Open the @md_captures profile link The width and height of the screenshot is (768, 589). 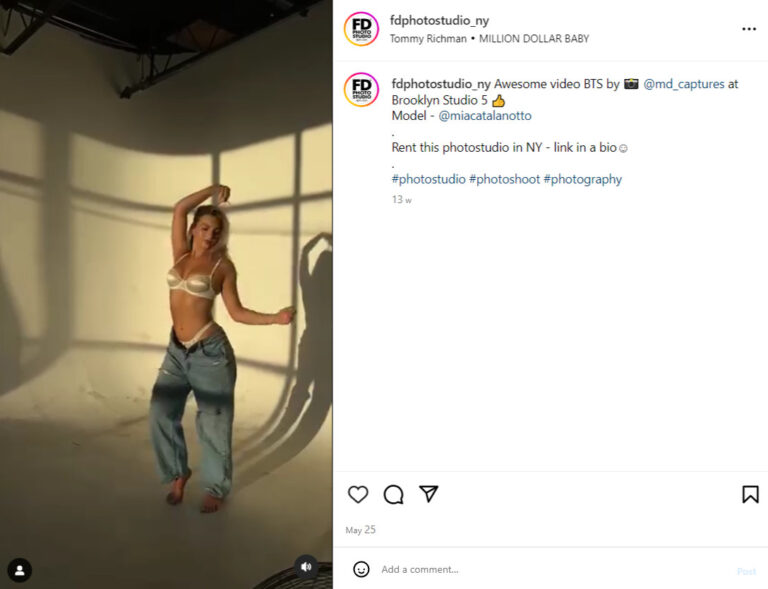pos(683,84)
